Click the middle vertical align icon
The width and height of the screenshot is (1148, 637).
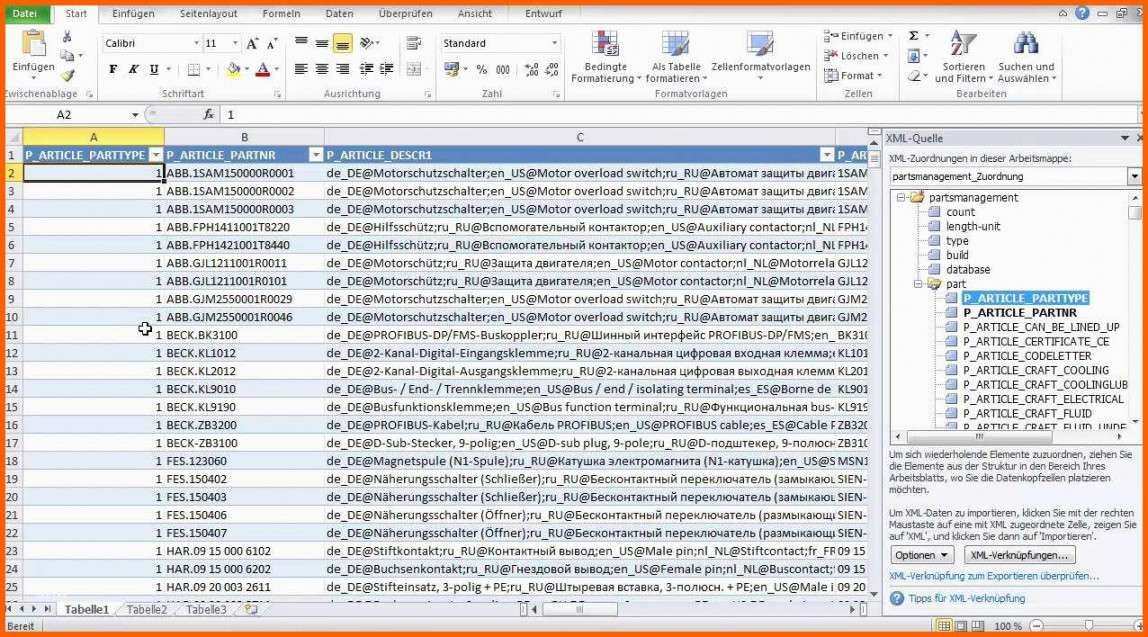pyautogui.click(x=321, y=43)
